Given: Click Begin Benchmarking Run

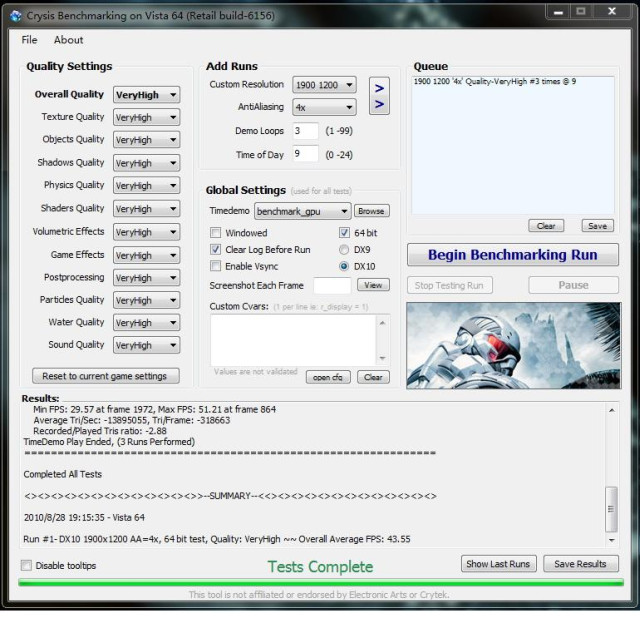Looking at the screenshot, I should (513, 255).
